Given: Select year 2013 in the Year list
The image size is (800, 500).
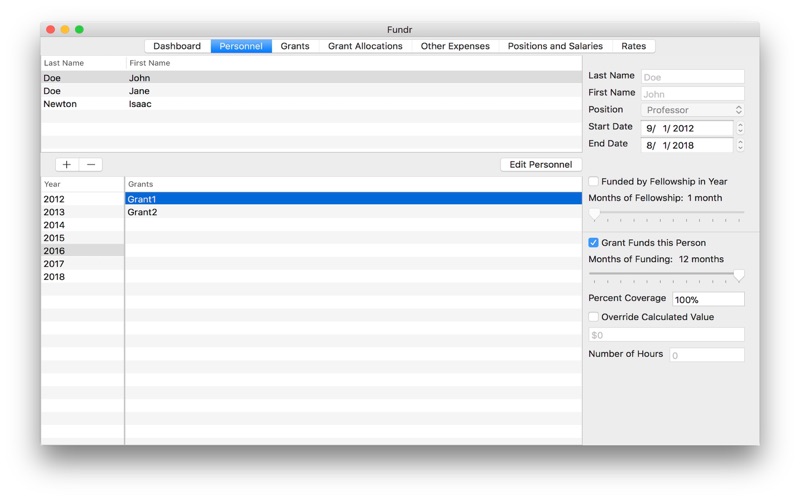Looking at the screenshot, I should (83, 212).
